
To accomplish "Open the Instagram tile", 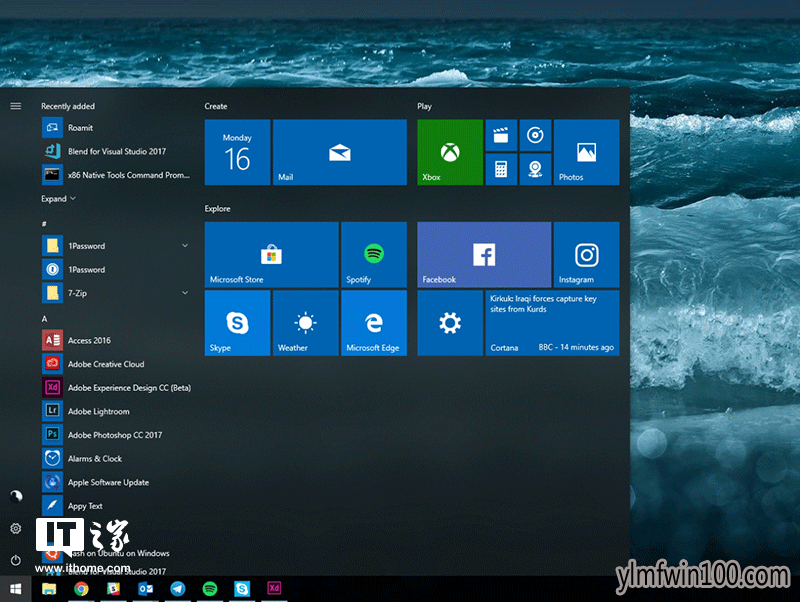I will [x=587, y=255].
